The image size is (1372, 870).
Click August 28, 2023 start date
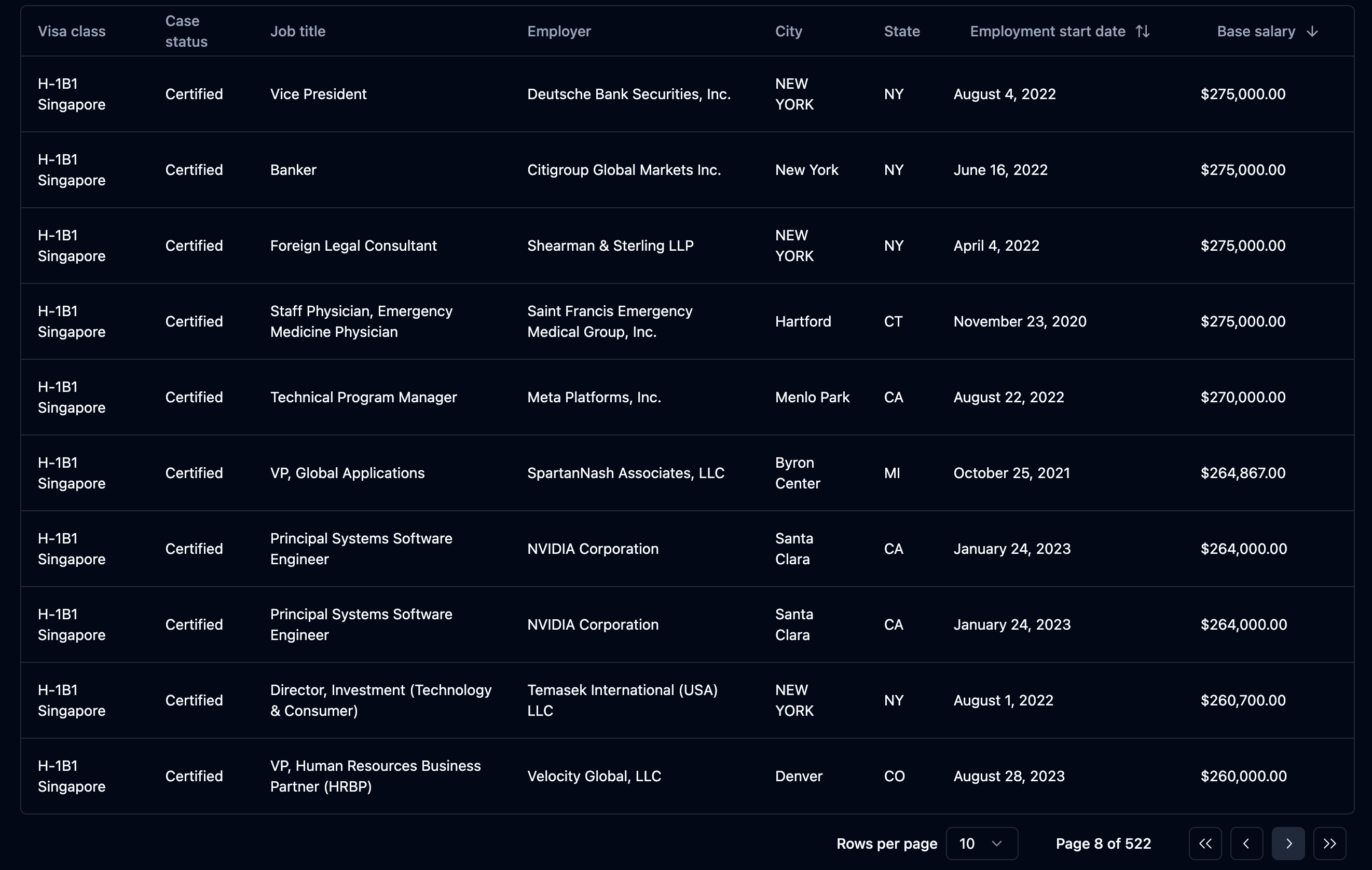click(x=1009, y=776)
